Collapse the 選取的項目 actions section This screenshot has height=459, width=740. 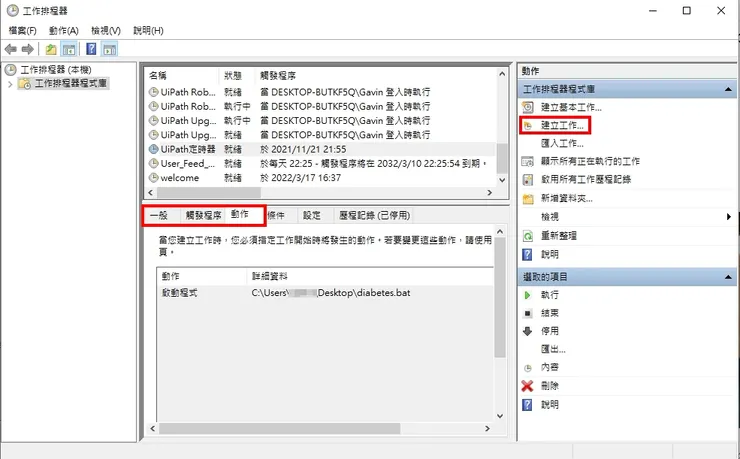click(x=728, y=277)
